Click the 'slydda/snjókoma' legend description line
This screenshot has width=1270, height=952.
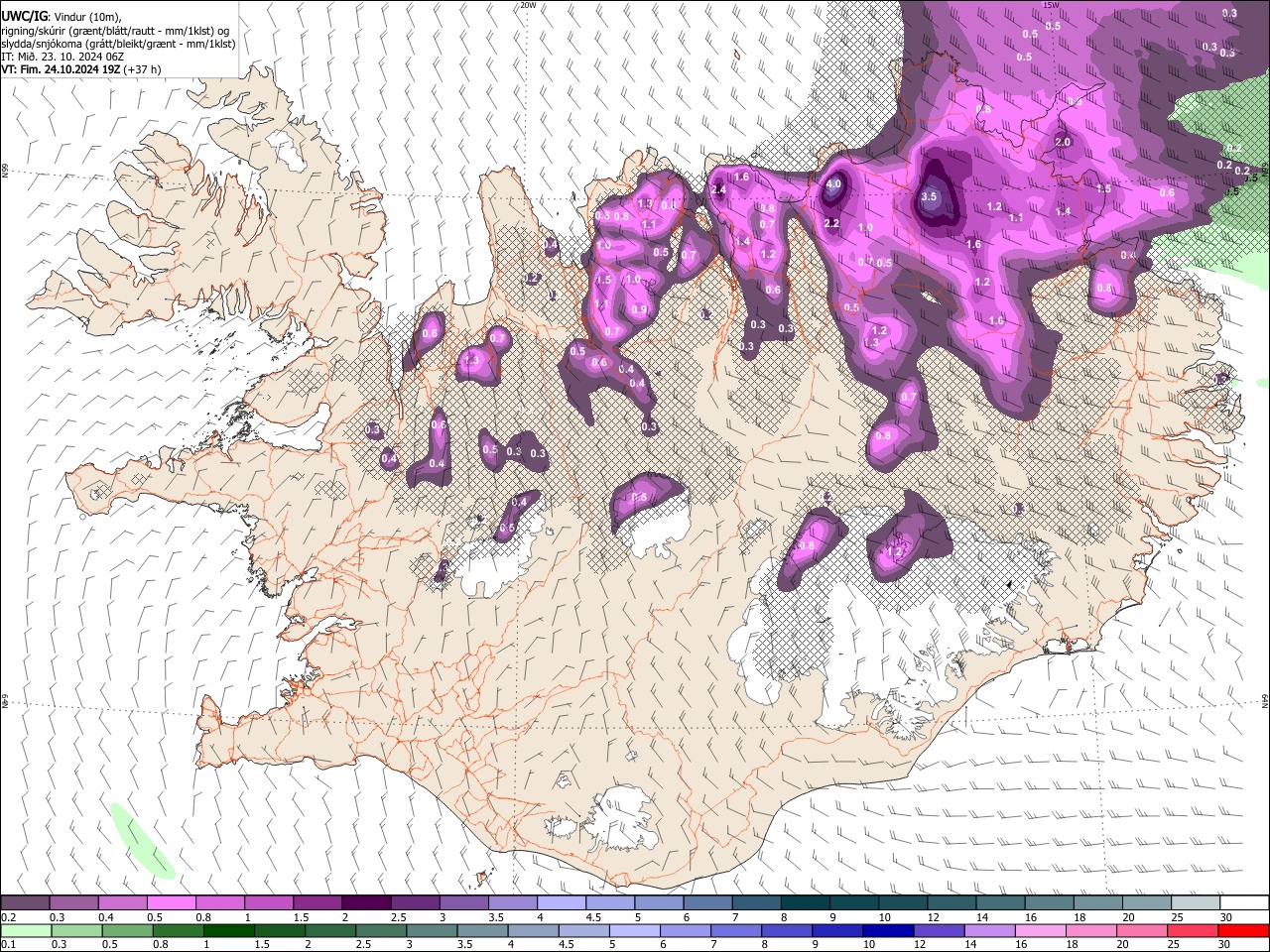pos(118,44)
